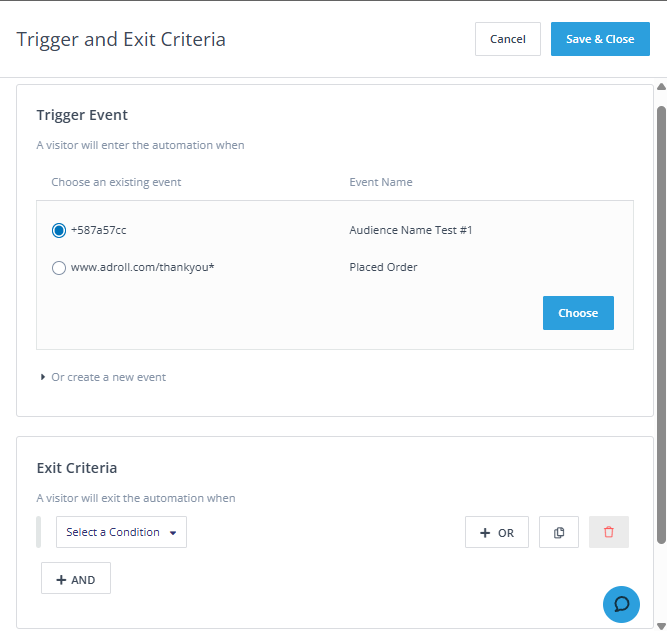Viewport: 667px width, 631px height.
Task: Click the scrollbar down arrow
Action: click(661, 624)
